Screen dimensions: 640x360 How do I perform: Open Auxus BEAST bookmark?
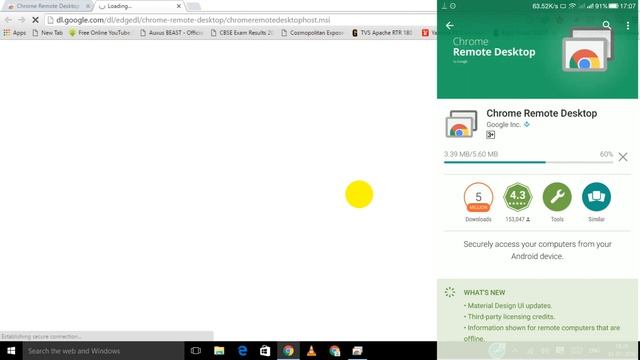(x=171, y=33)
